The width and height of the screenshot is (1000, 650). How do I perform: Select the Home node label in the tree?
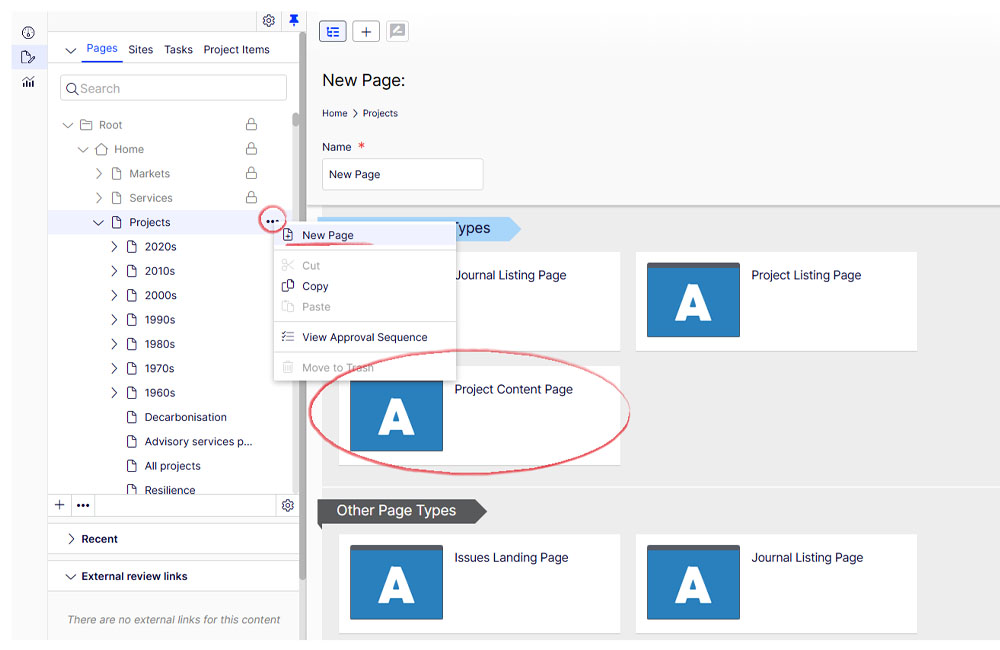pyautogui.click(x=129, y=149)
